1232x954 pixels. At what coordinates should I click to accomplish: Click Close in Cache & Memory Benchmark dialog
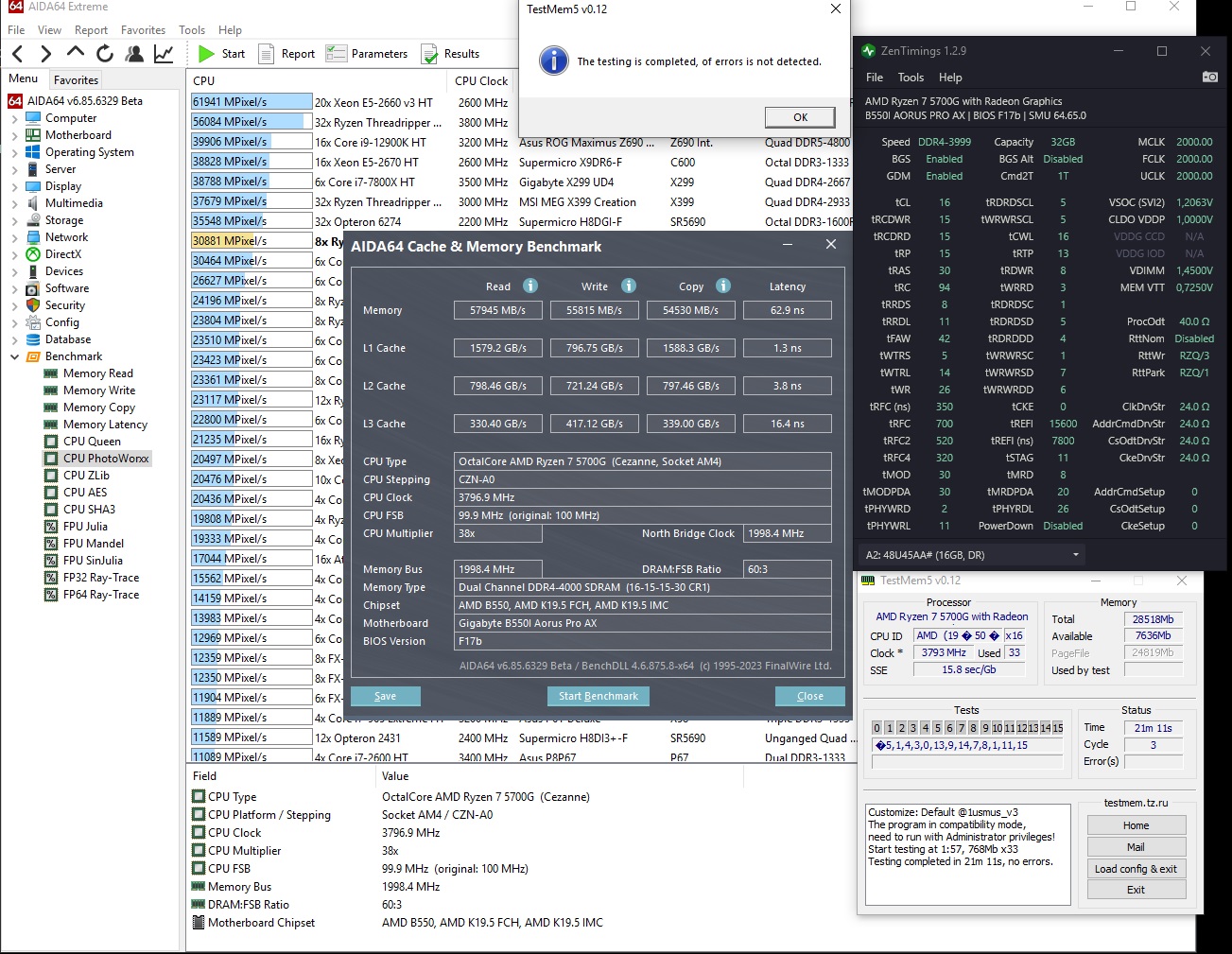coord(810,696)
